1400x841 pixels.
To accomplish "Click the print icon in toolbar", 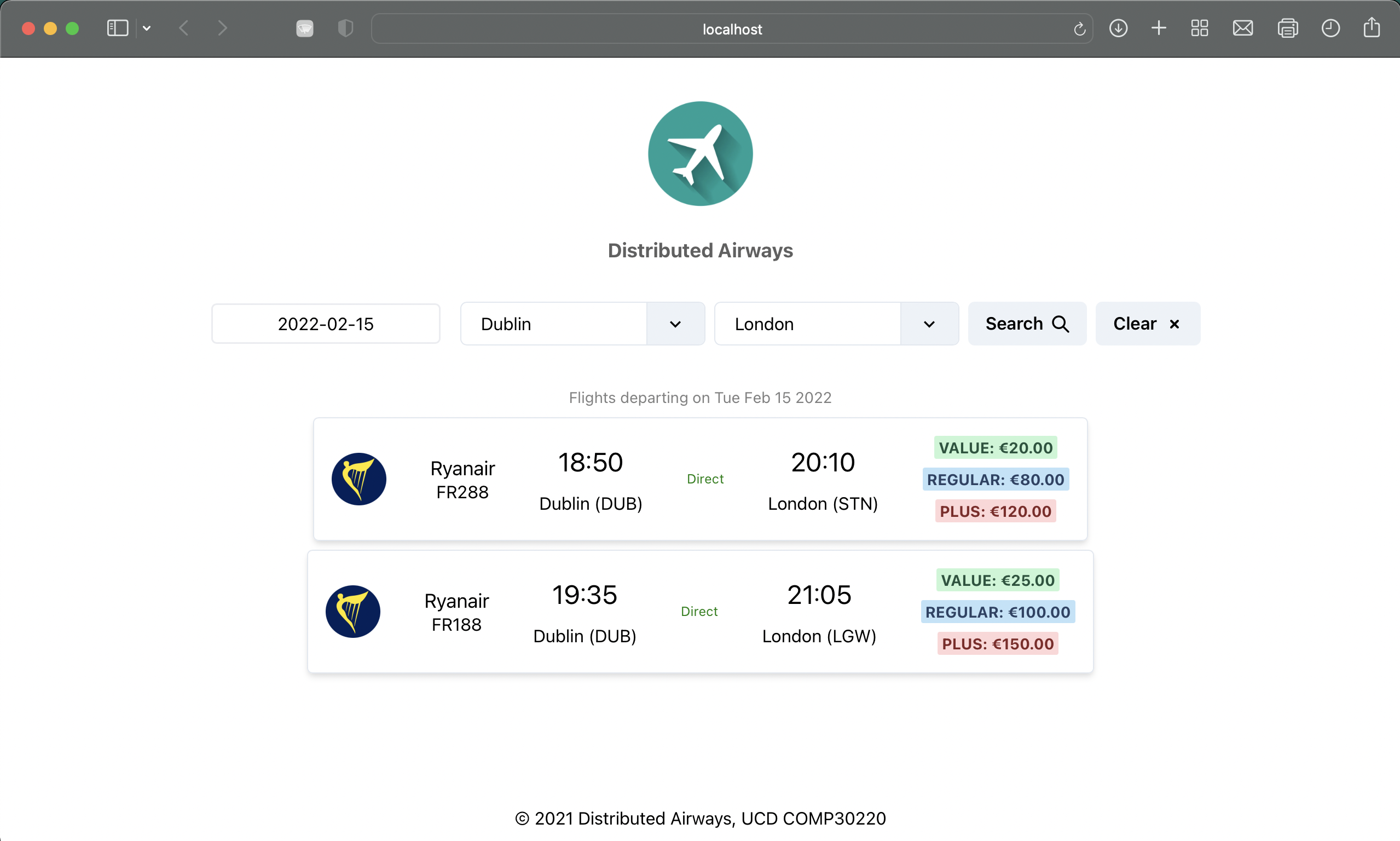I will coord(1287,28).
